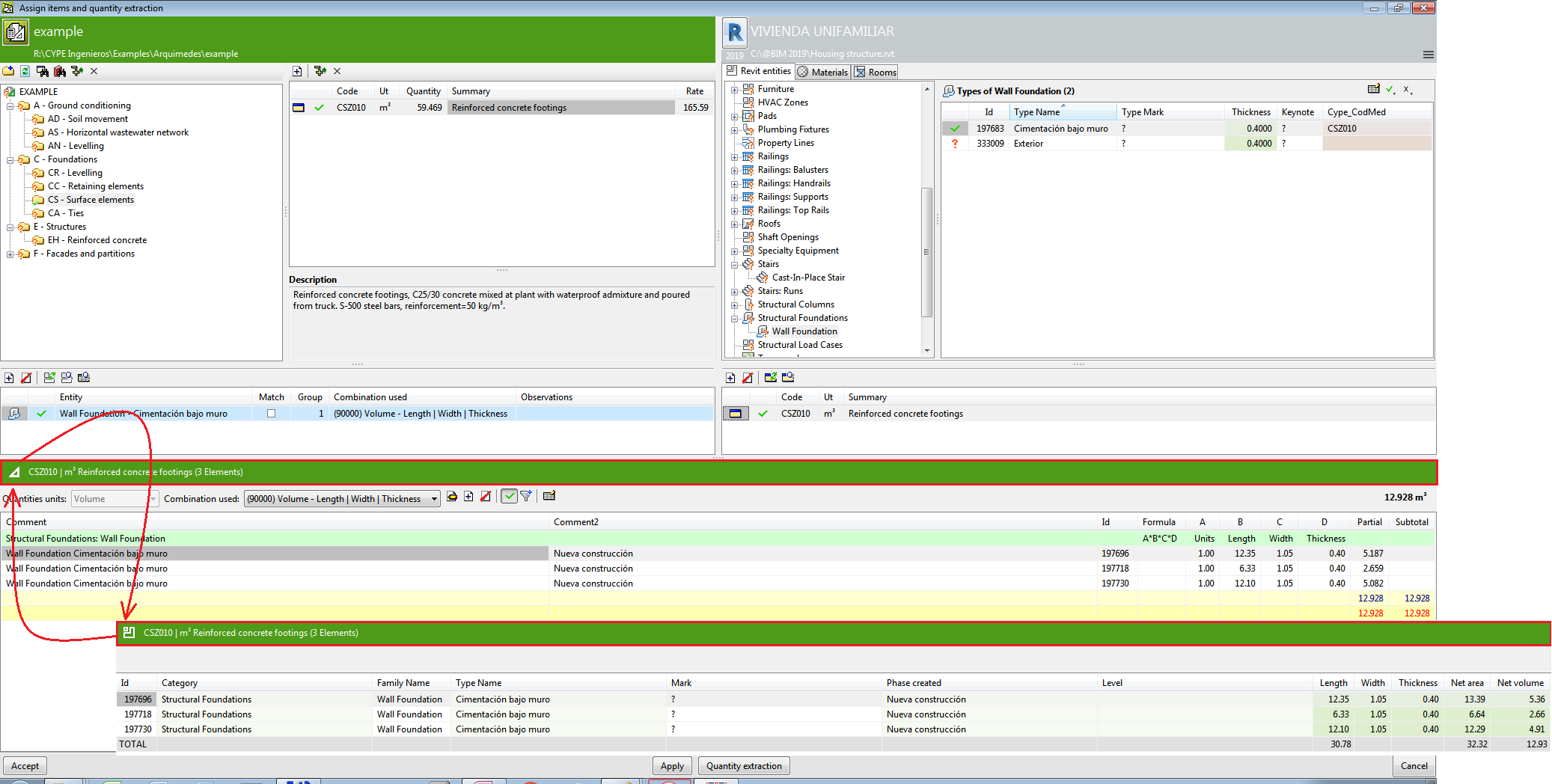Expand the Railings node in Revit tree
The width and height of the screenshot is (1552, 784).
coord(734,157)
